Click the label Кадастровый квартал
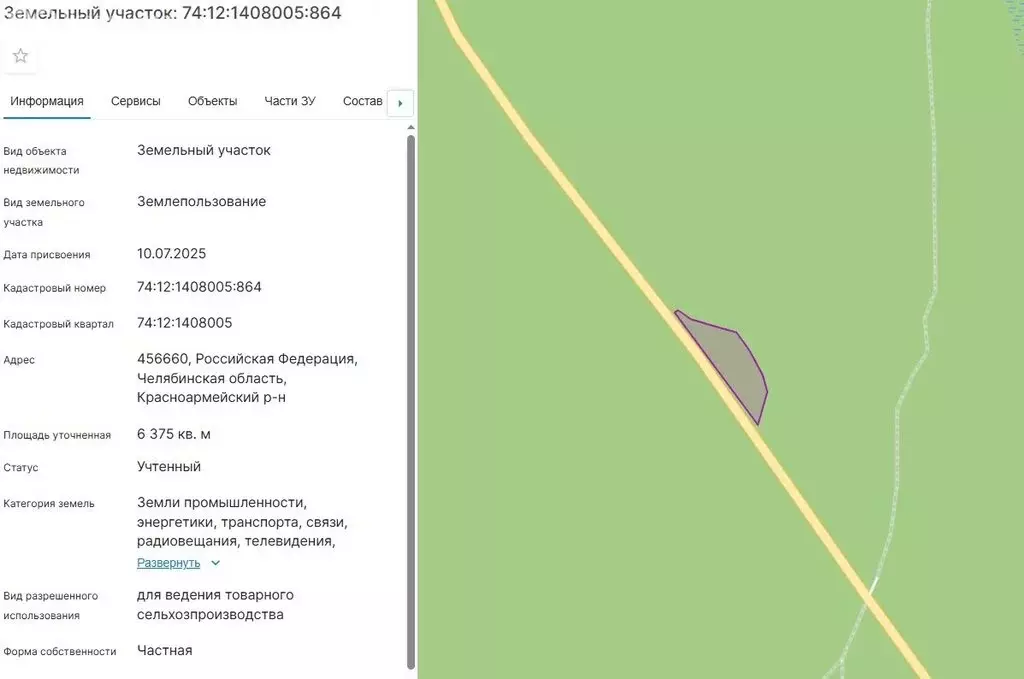Viewport: 1024px width, 679px height. tap(58, 324)
